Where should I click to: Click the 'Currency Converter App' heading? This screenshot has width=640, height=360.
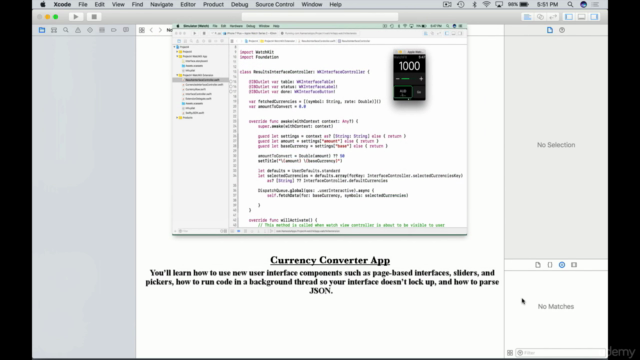(x=330, y=260)
